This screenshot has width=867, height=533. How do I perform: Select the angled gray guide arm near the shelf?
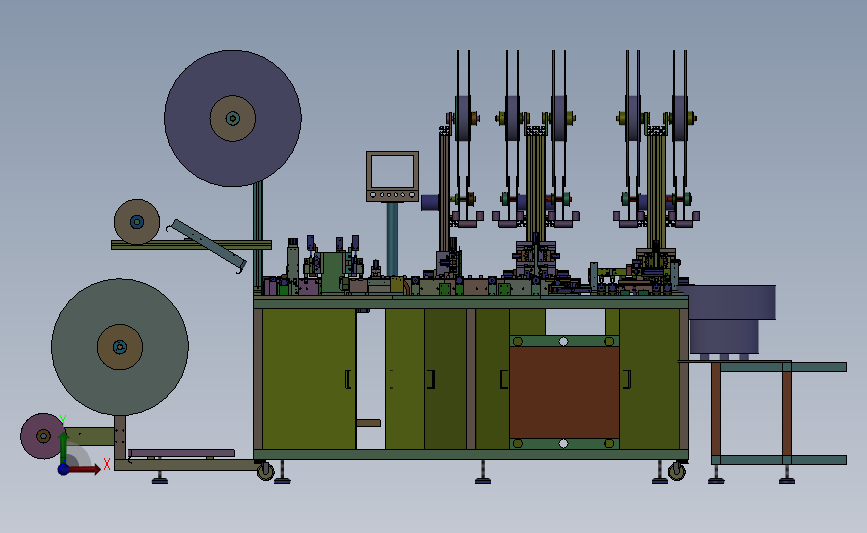click(207, 245)
